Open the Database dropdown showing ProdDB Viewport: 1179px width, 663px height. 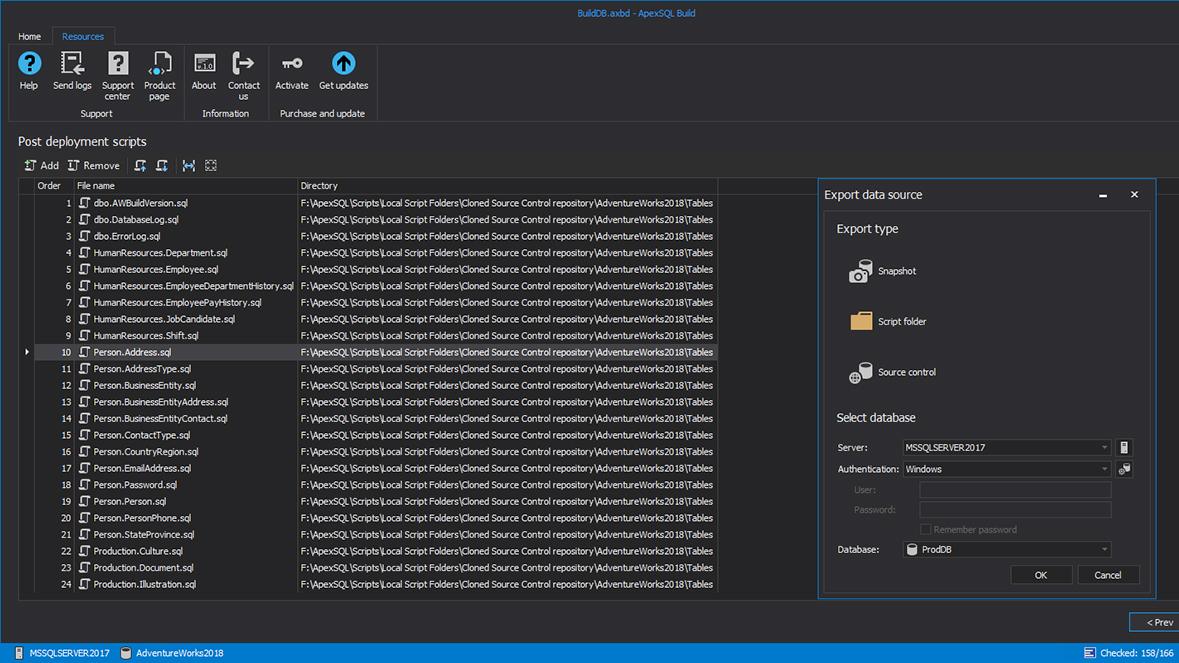coord(1104,550)
